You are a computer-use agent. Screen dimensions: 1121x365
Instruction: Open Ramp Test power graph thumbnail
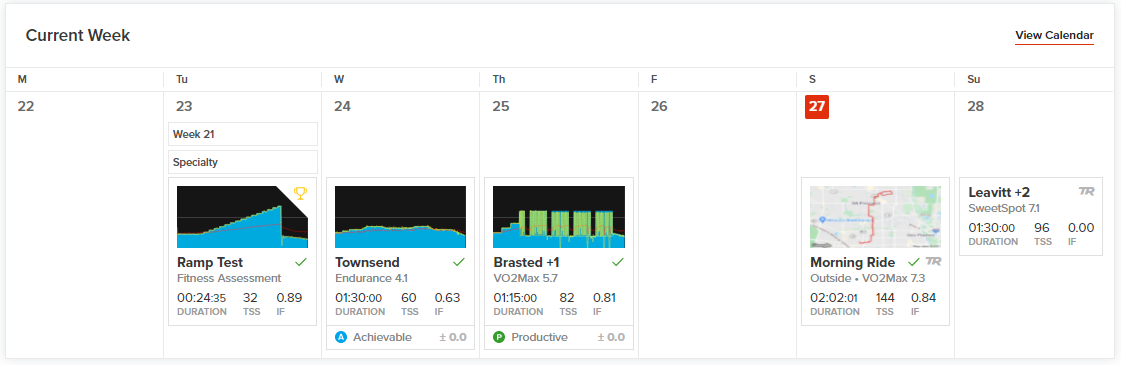click(242, 217)
